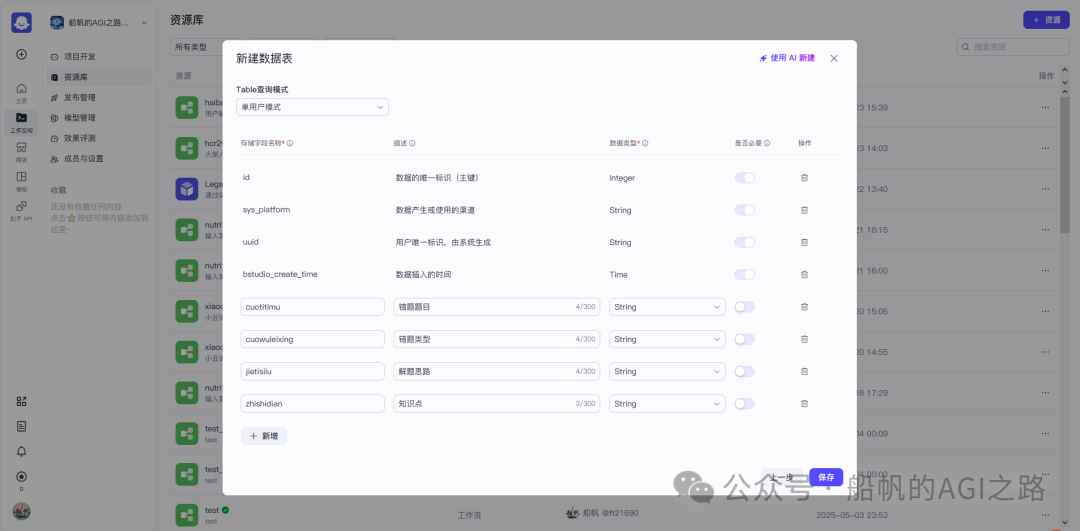Open 发布管理 menu item
This screenshot has height=531, width=1080.
point(100,97)
